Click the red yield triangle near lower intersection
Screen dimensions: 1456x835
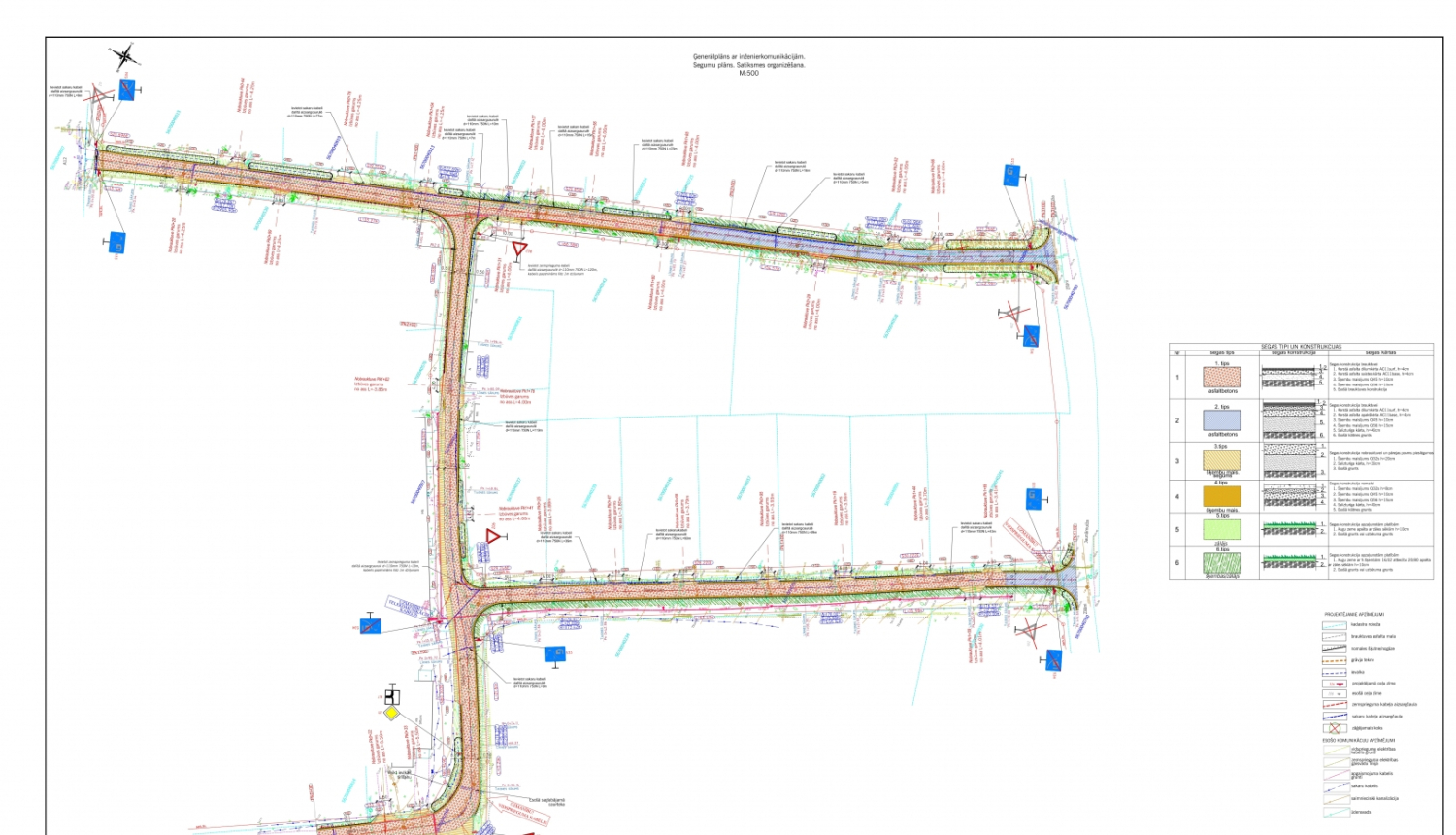tap(493, 535)
